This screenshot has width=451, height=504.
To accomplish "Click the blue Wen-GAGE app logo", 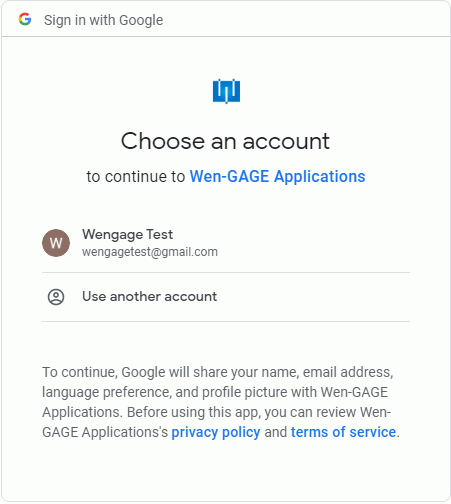I will (x=226, y=91).
